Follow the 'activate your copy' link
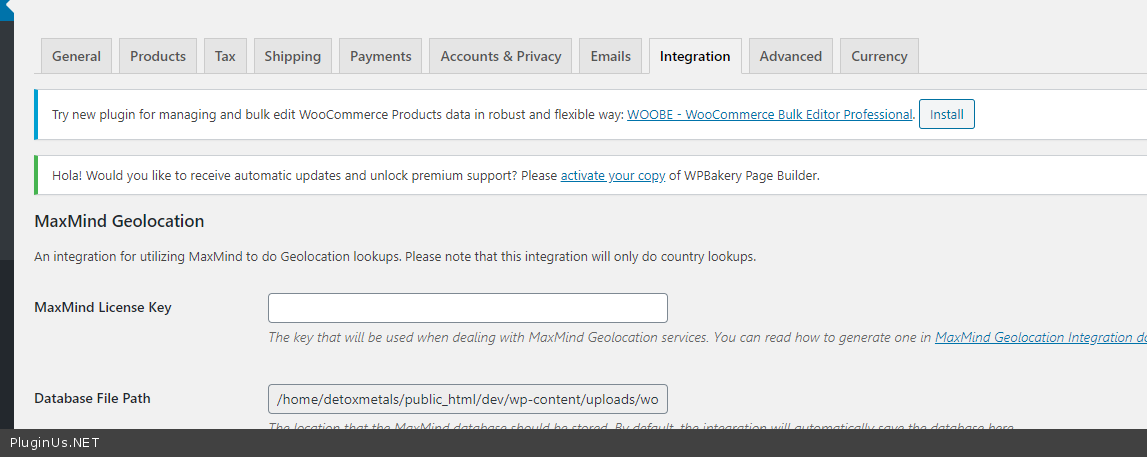This screenshot has width=1147, height=457. [612, 176]
